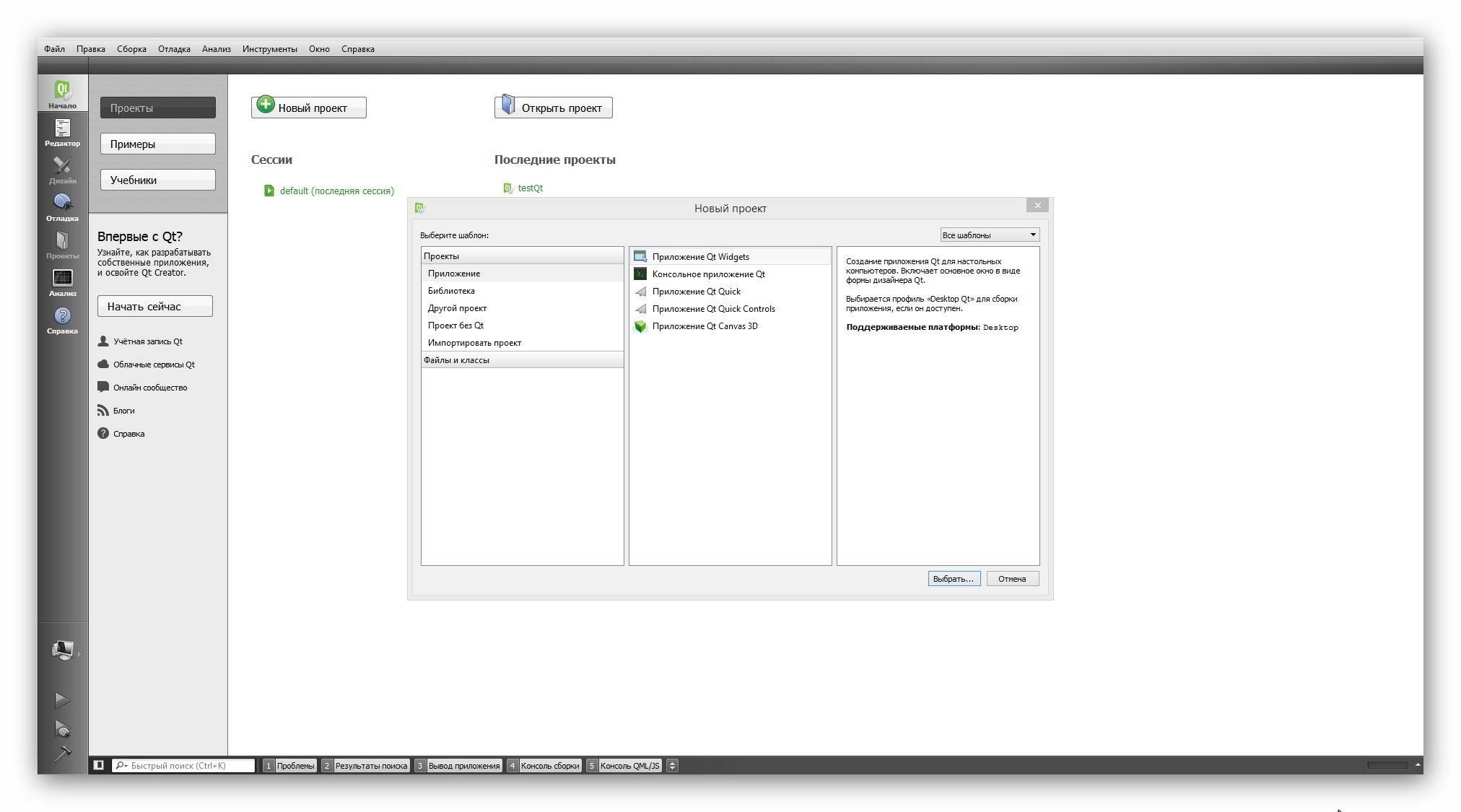
Task: Select the Примеры section button
Action: point(158,144)
